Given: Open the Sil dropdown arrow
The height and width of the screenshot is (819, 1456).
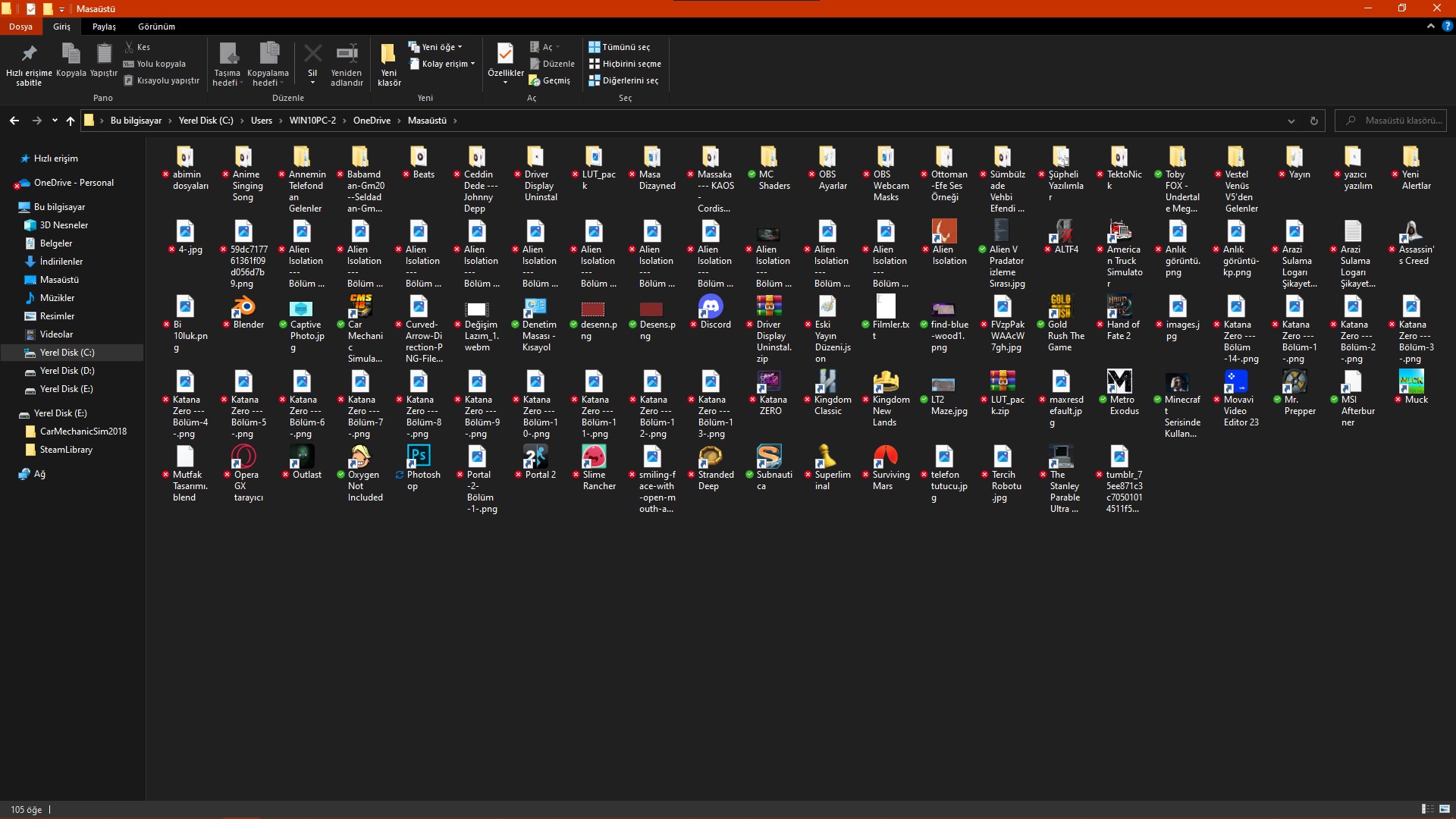Looking at the screenshot, I should (312, 82).
